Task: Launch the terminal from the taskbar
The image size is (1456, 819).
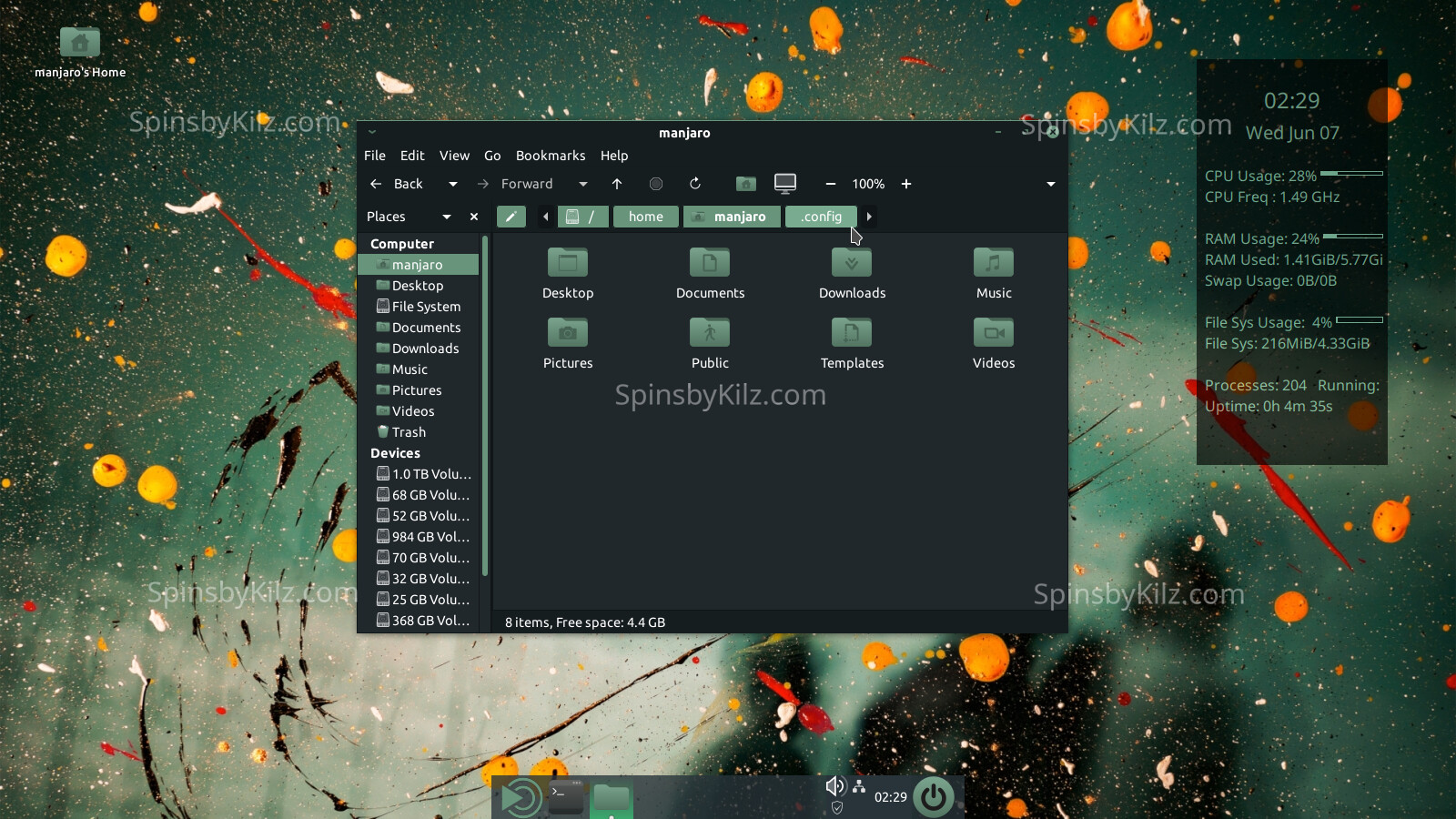Action: tap(566, 797)
